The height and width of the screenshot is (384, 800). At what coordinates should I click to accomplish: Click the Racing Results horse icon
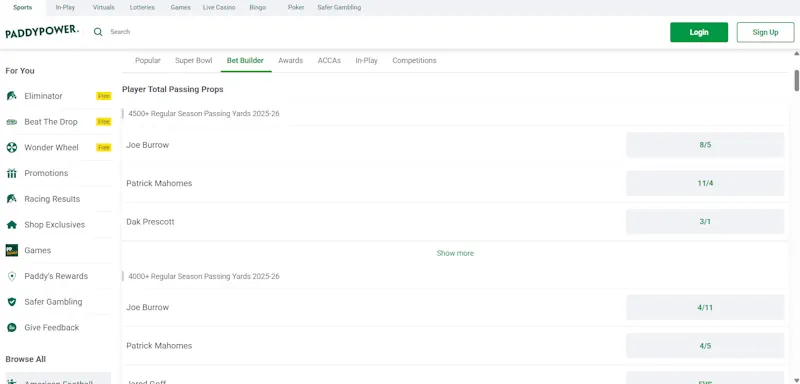click(11, 199)
